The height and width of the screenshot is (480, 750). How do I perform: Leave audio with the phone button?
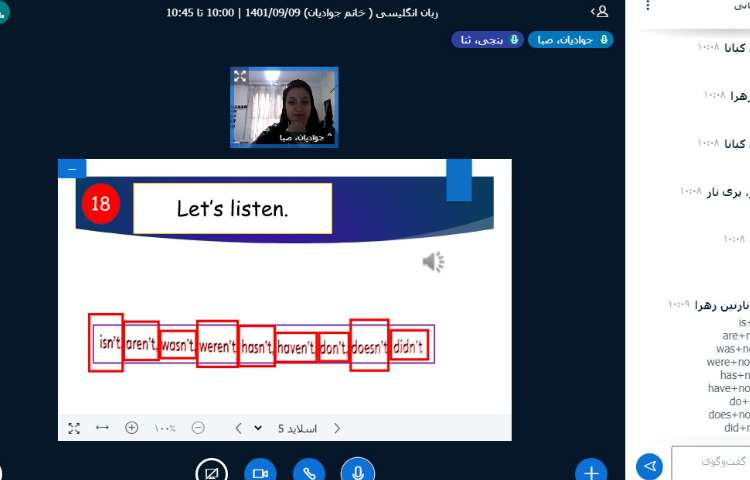[309, 471]
